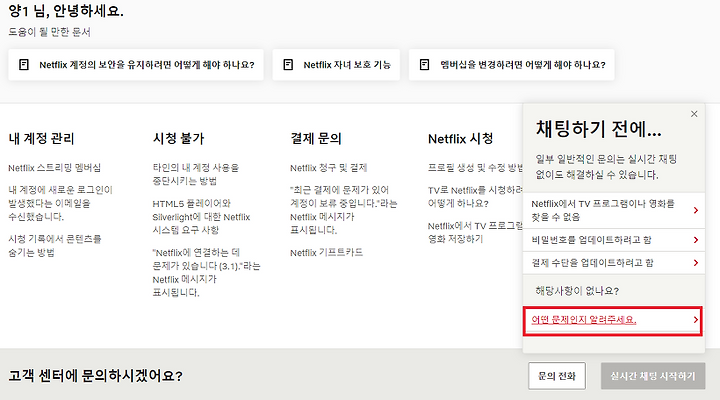Open 'TV로 Netflix를 시청하려면' link
Viewport: 720px width, 400px height.
point(476,197)
